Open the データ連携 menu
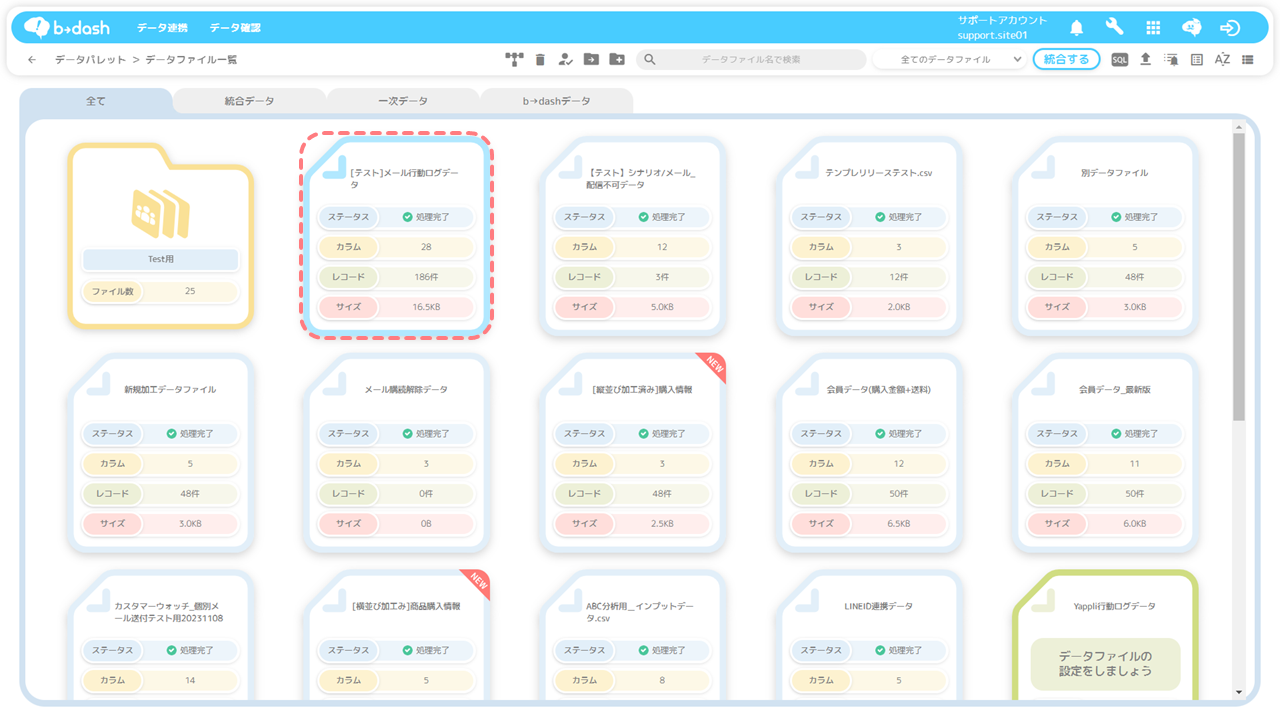 pyautogui.click(x=162, y=28)
